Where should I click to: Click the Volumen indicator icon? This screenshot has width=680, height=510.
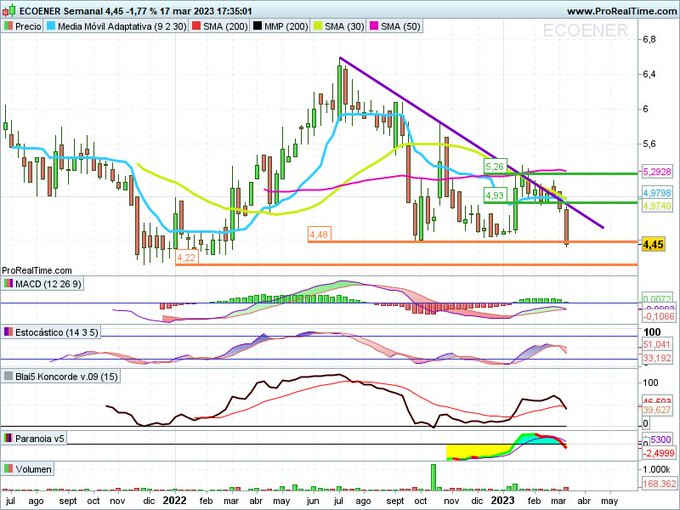click(8, 469)
